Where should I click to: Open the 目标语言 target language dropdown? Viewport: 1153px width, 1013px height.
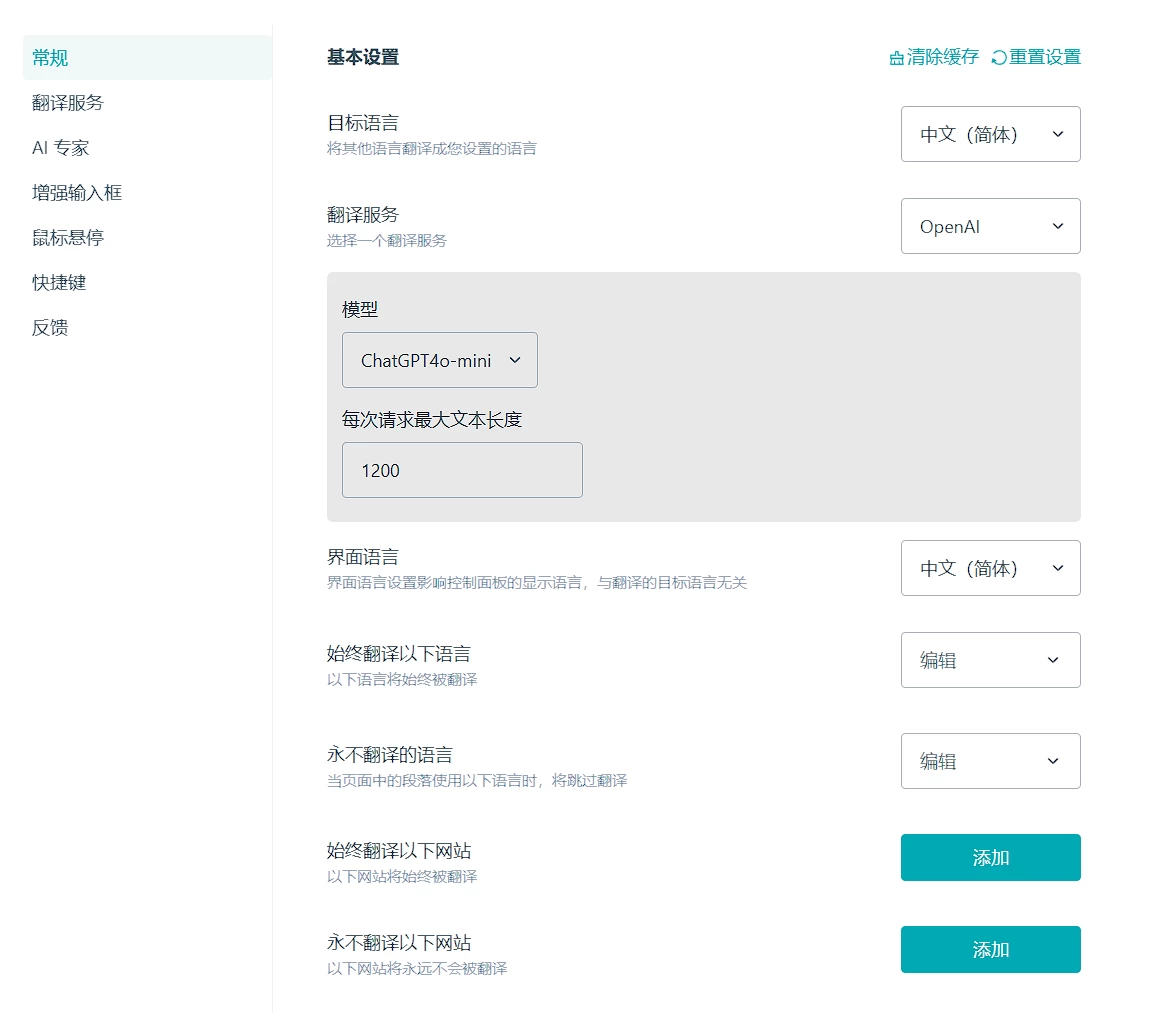click(990, 134)
